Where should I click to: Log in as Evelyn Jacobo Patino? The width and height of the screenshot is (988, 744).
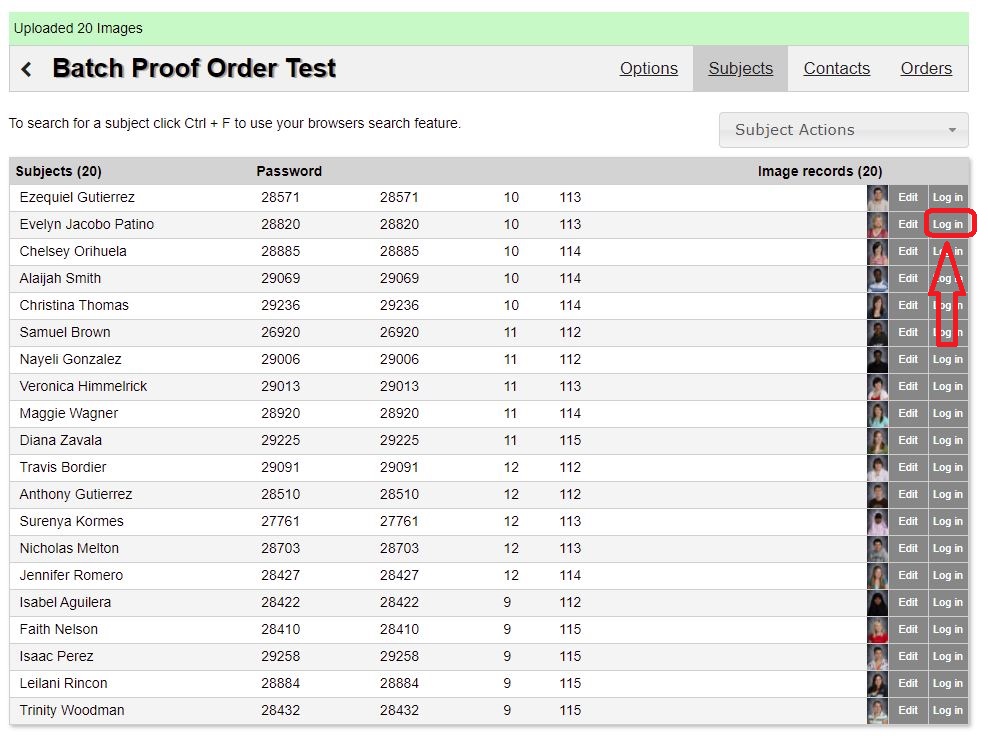pyautogui.click(x=948, y=224)
